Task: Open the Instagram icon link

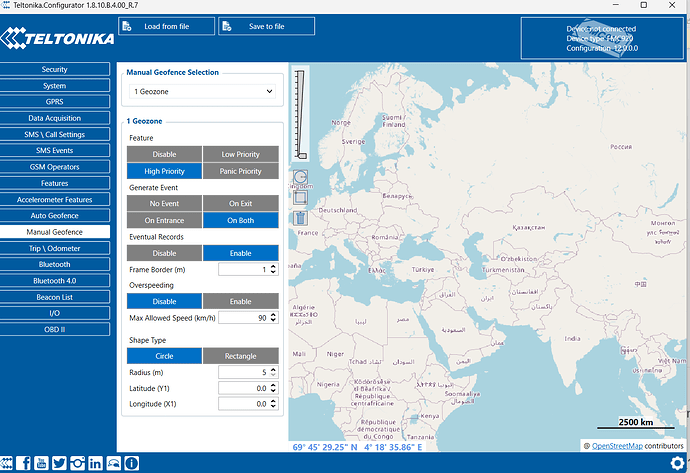Action: coord(77,463)
